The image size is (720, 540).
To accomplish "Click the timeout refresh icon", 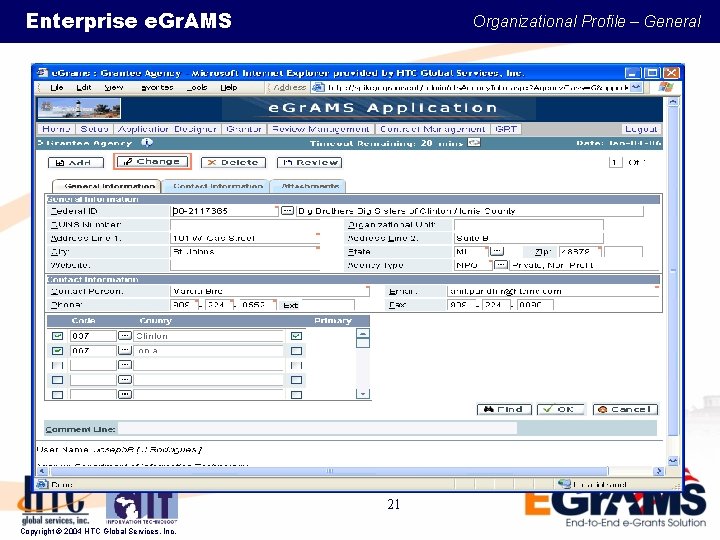I will pyautogui.click(x=474, y=142).
